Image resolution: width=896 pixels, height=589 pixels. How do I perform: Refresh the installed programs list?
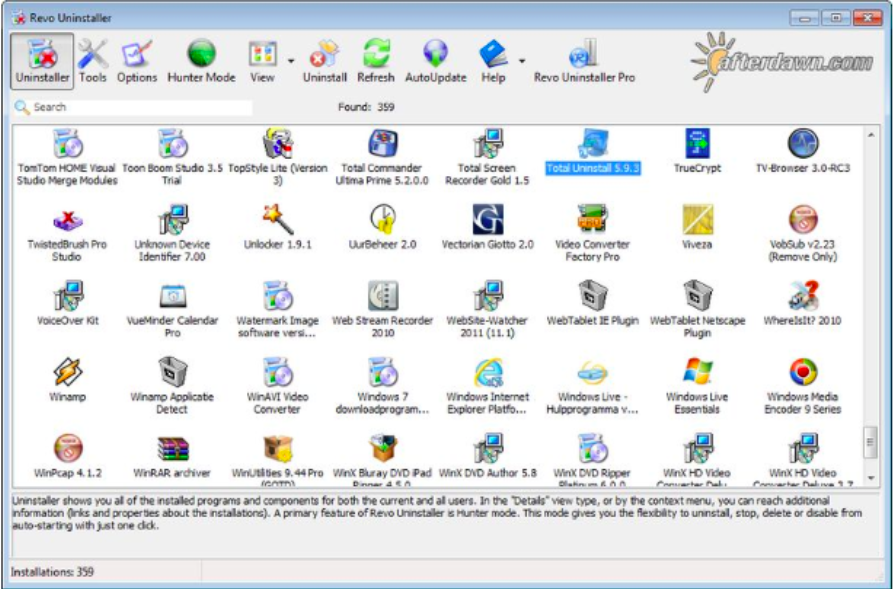coord(376,60)
